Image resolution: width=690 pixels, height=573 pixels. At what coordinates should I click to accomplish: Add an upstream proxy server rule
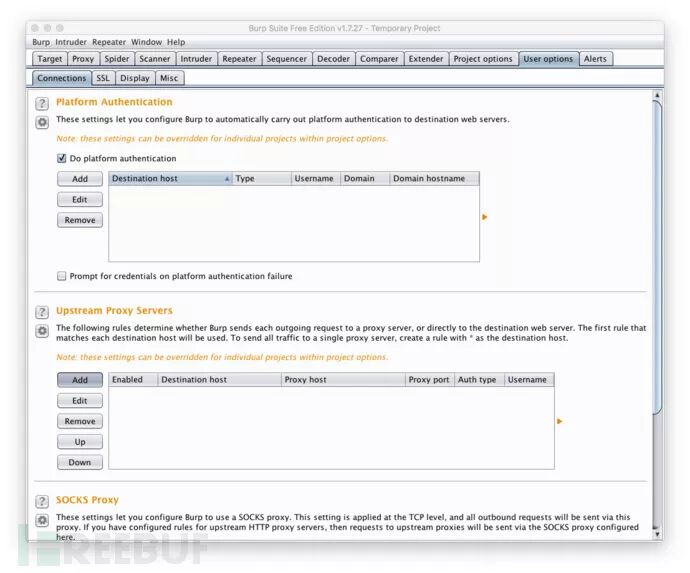(x=80, y=380)
